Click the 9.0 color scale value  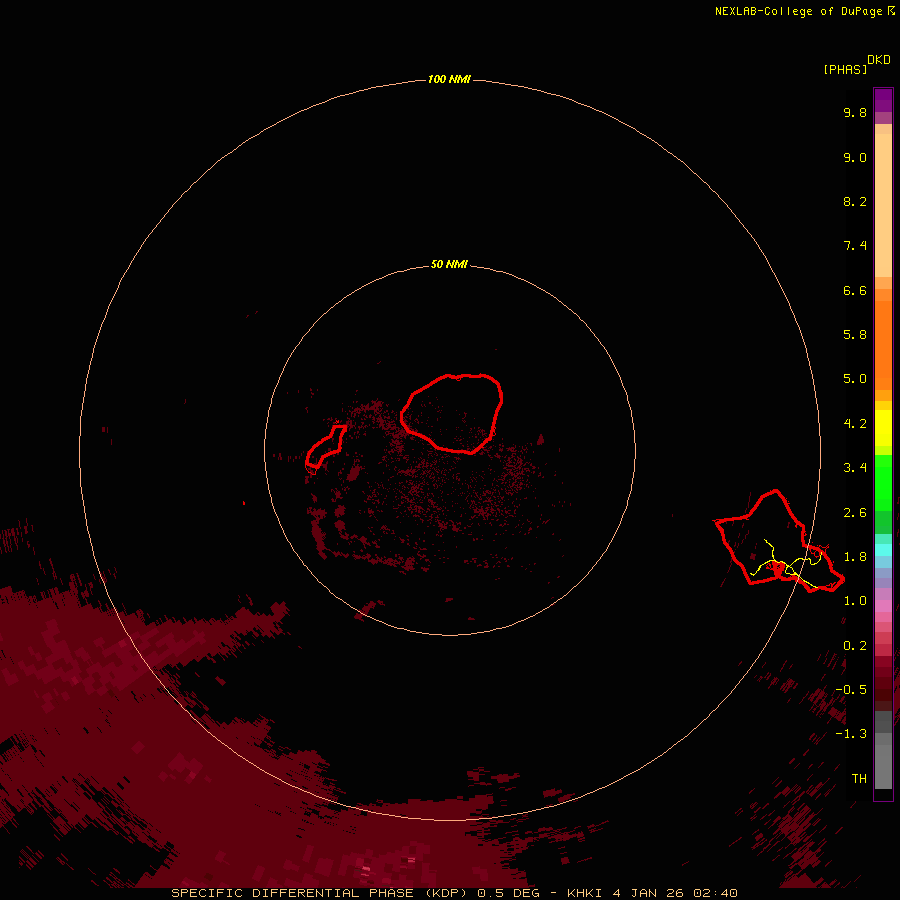point(855,157)
